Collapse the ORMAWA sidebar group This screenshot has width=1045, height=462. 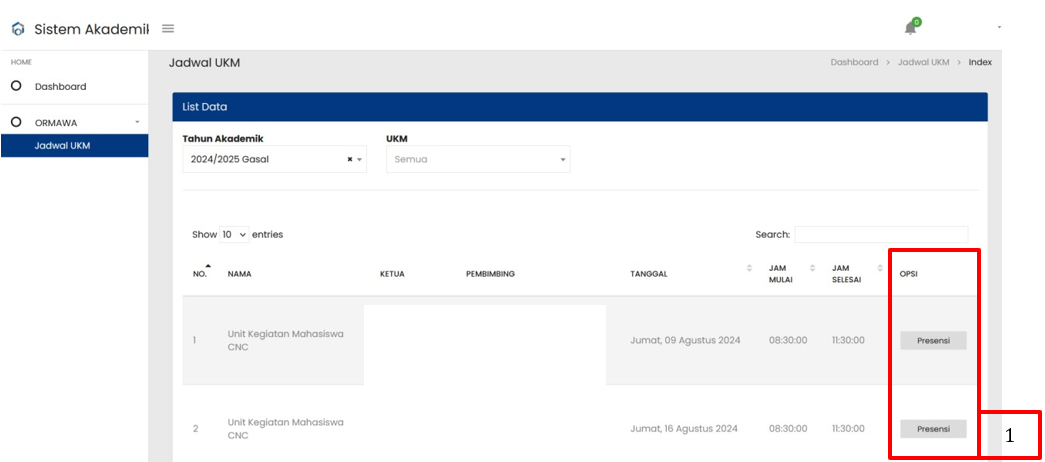point(74,123)
